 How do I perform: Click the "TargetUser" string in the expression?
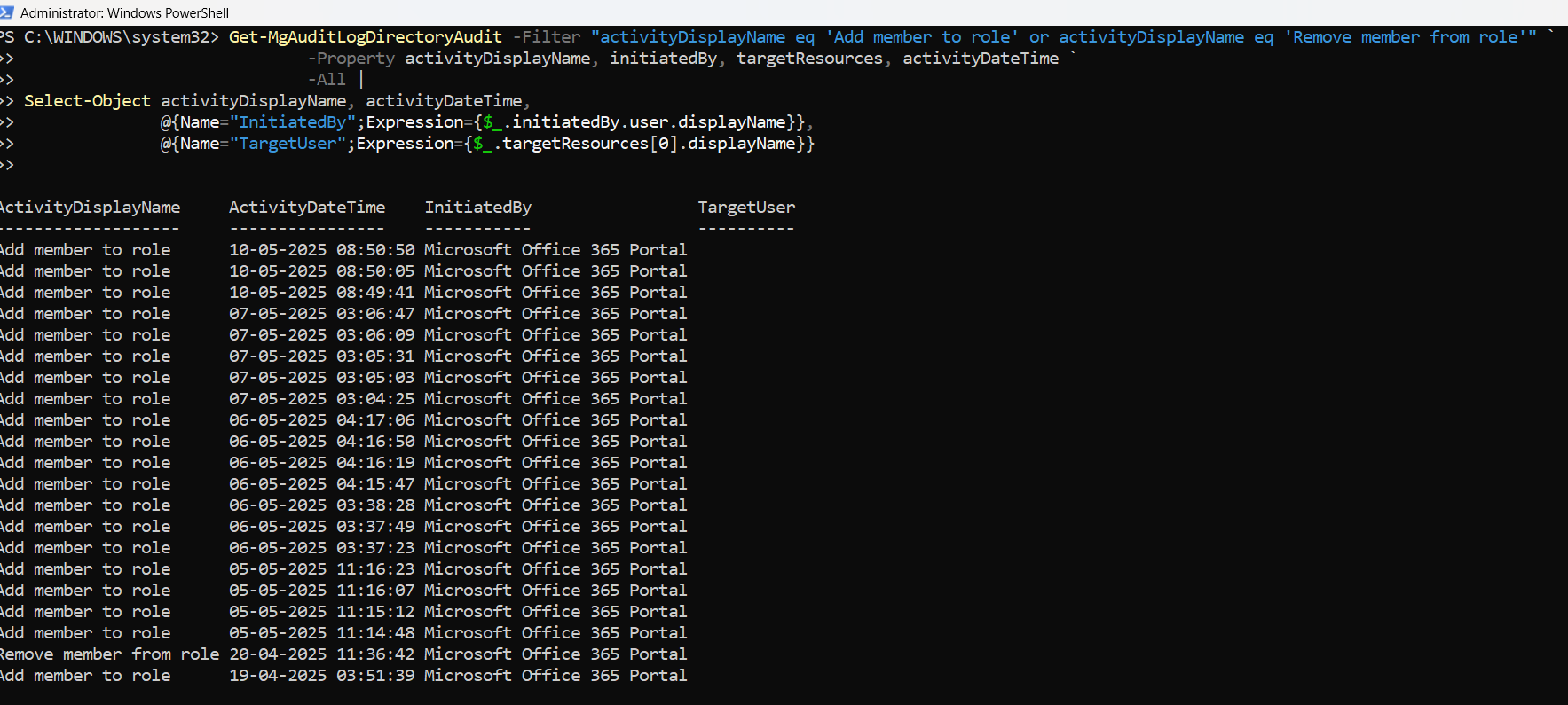[x=288, y=144]
